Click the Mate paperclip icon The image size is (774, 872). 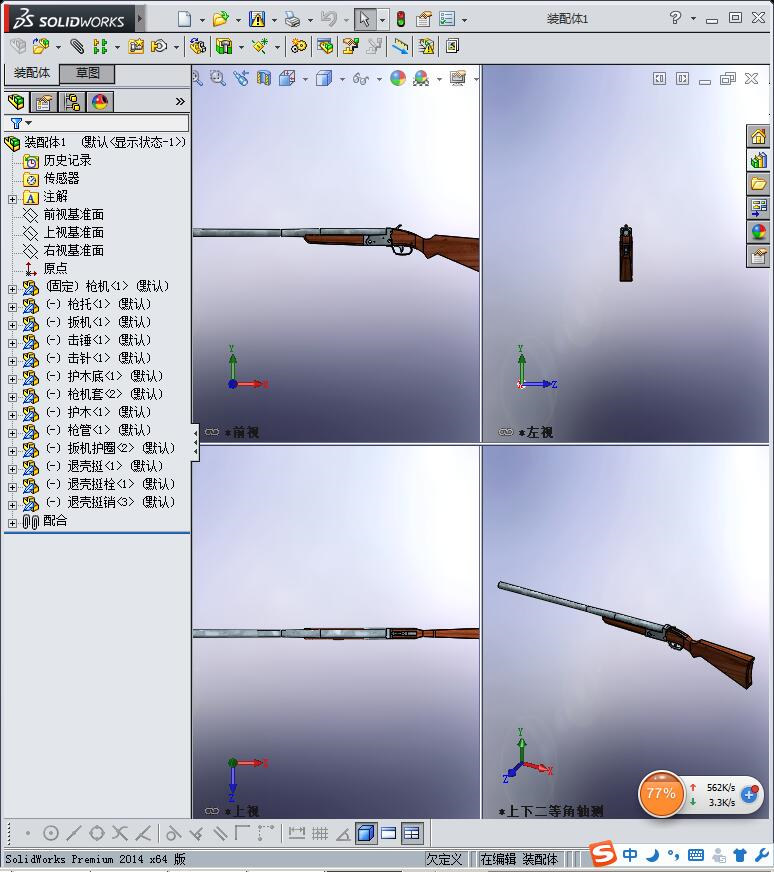(77, 46)
